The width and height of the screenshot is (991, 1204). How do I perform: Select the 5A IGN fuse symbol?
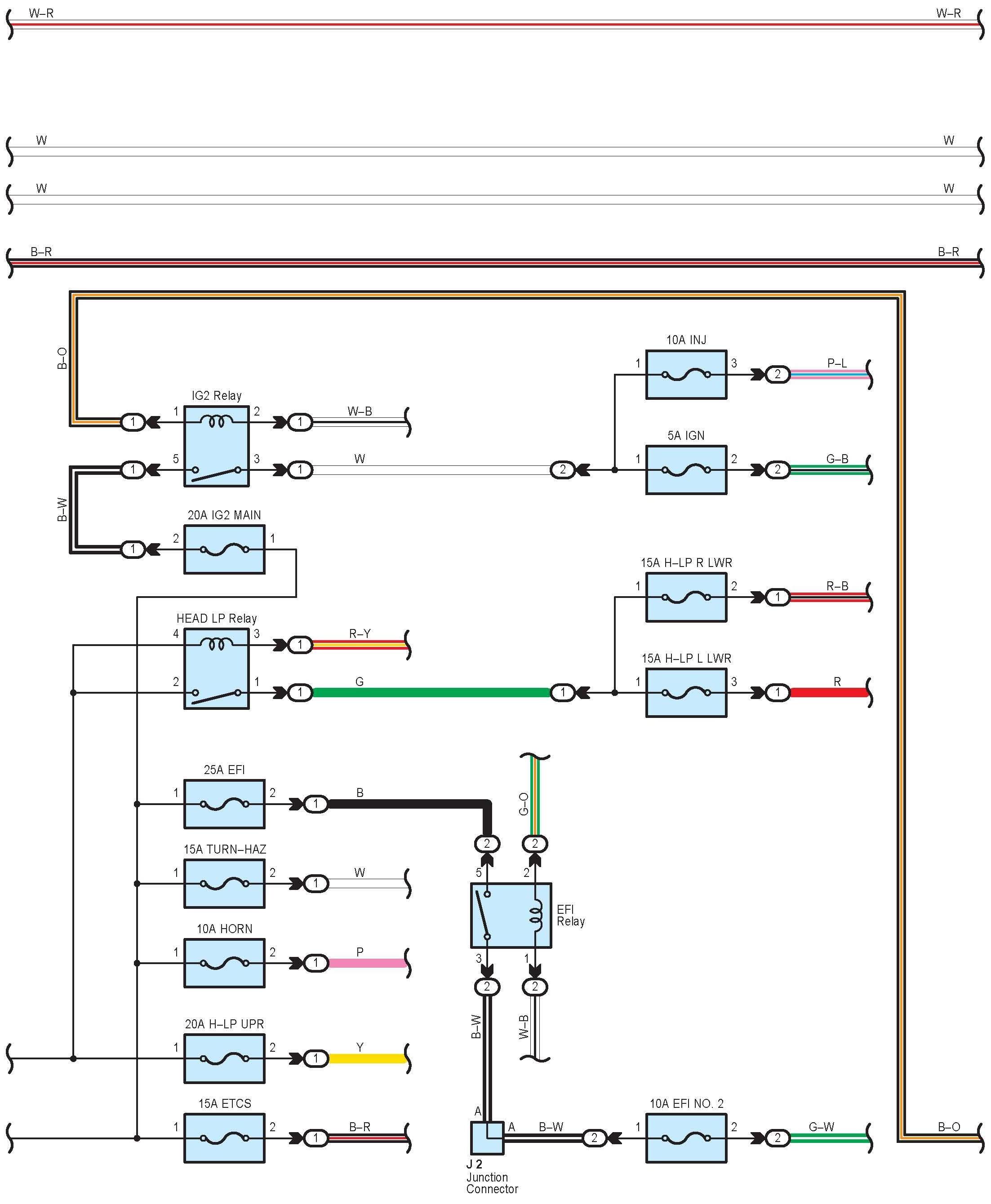(685, 469)
